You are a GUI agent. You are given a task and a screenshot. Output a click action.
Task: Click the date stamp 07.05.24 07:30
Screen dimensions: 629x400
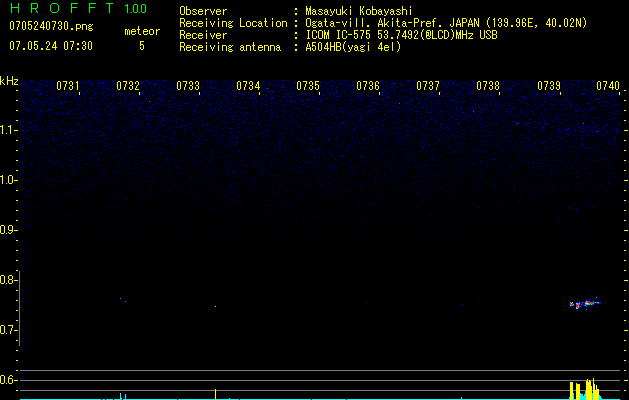point(51,46)
